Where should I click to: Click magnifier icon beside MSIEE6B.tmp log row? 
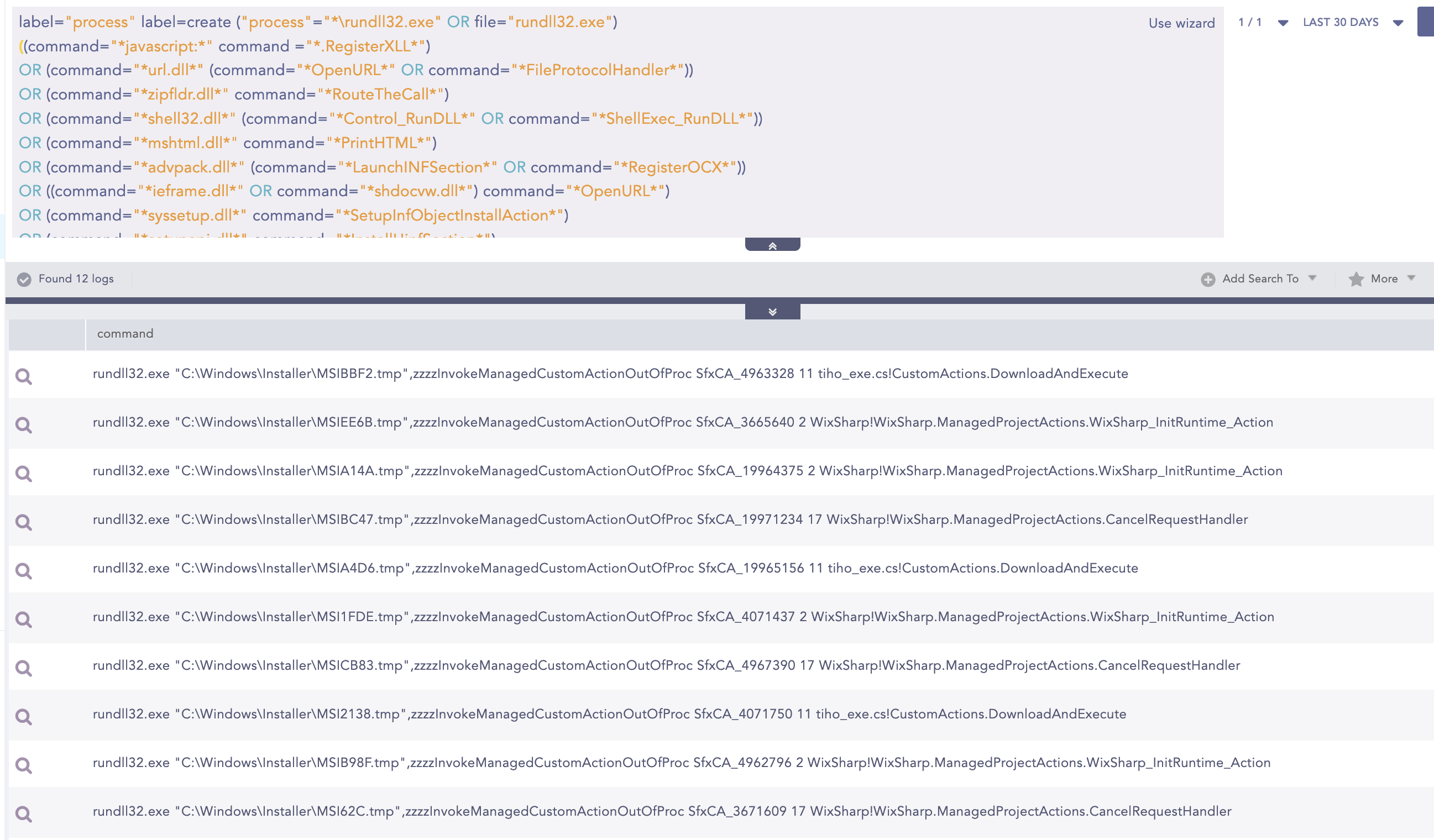tap(23, 425)
